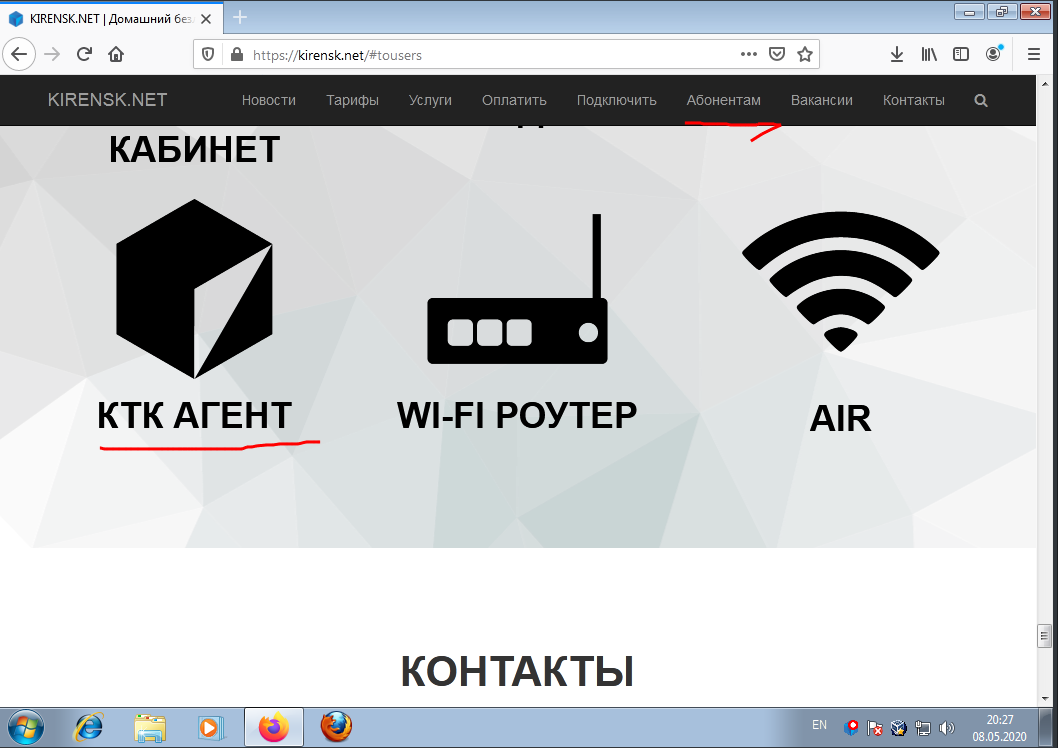Open Windows Explorer from the taskbar
The height and width of the screenshot is (748, 1058).
150,728
